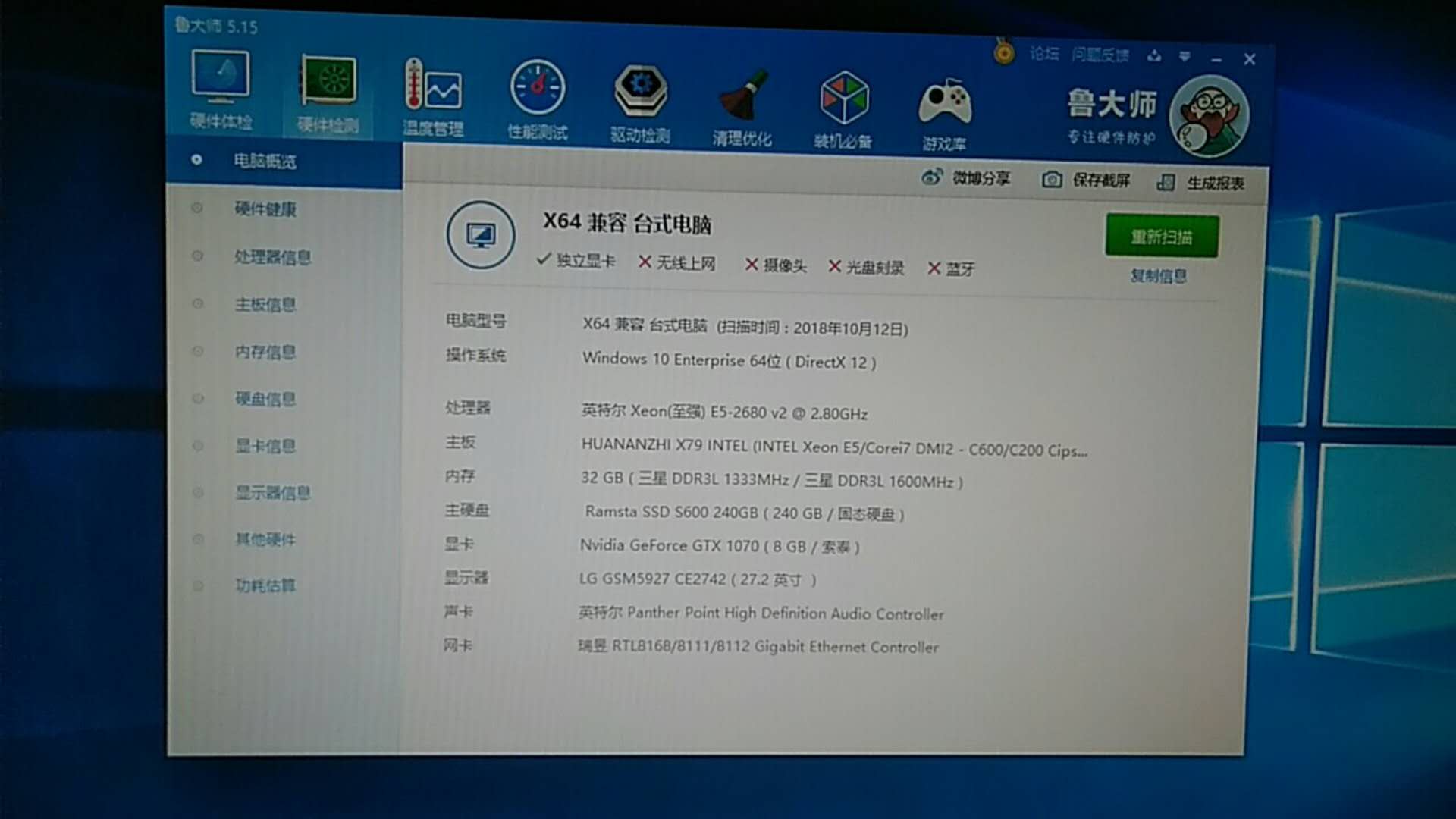Click the Panther Point Audio Controller entry
The width and height of the screenshot is (1456, 819).
coord(761,613)
